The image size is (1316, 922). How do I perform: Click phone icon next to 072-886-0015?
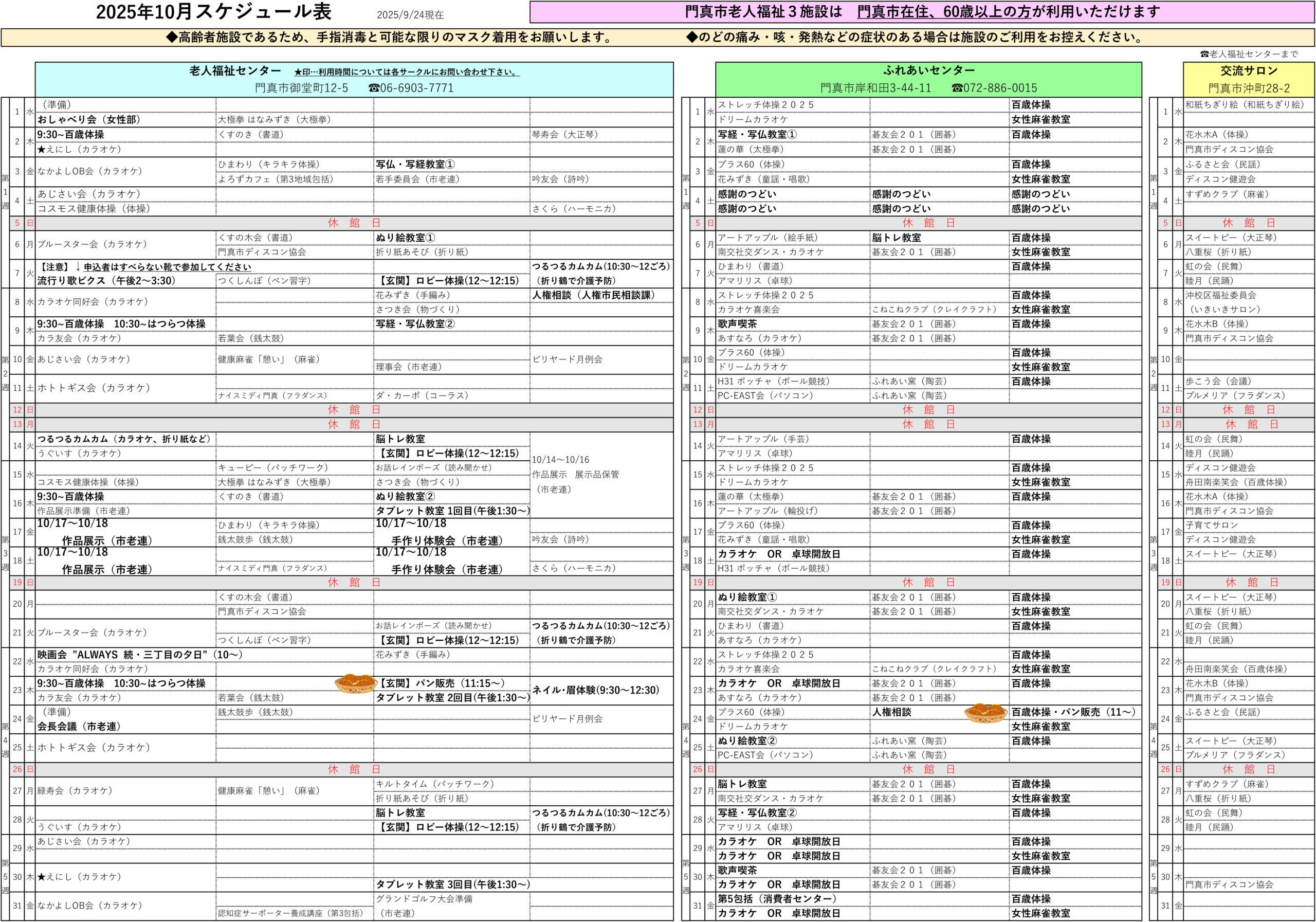click(957, 88)
